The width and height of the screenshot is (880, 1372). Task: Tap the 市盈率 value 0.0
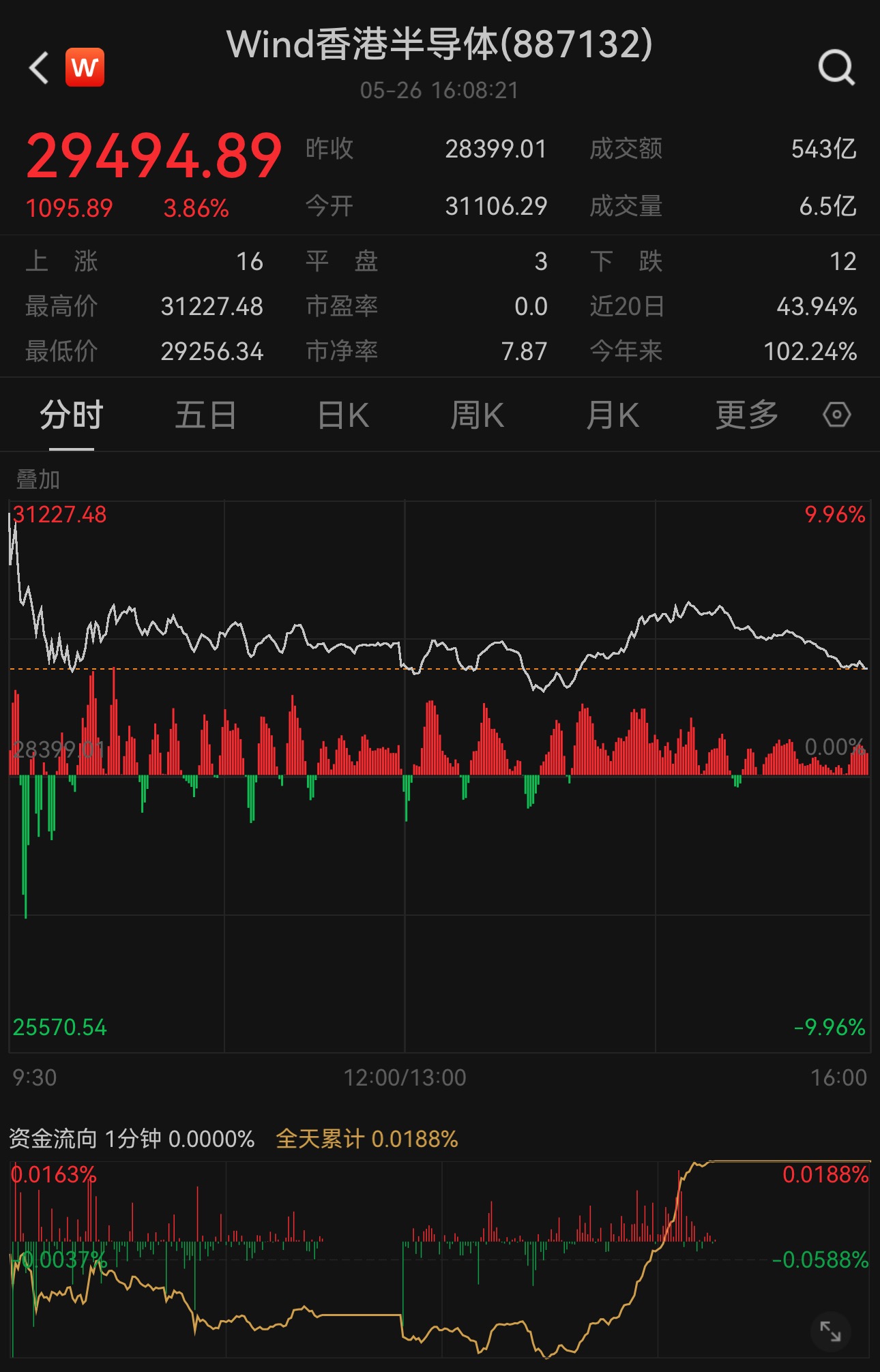click(531, 306)
